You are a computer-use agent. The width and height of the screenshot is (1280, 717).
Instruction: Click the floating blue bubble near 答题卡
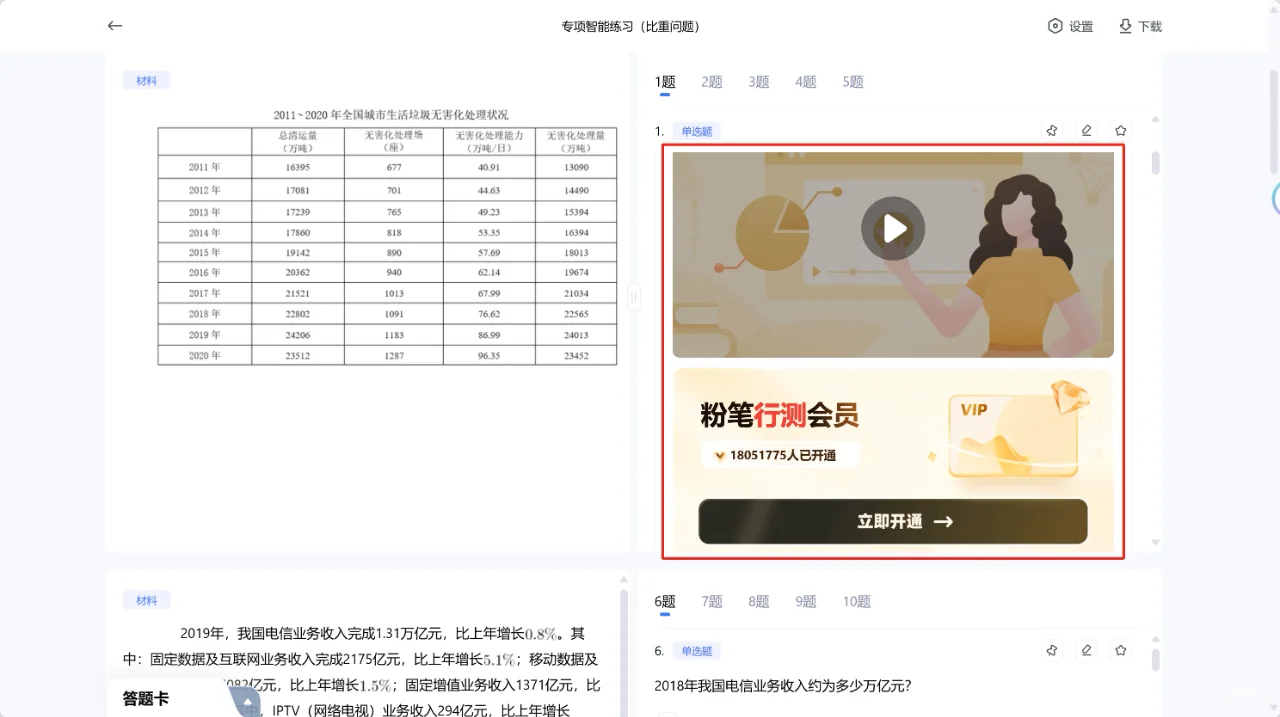pyautogui.click(x=245, y=703)
